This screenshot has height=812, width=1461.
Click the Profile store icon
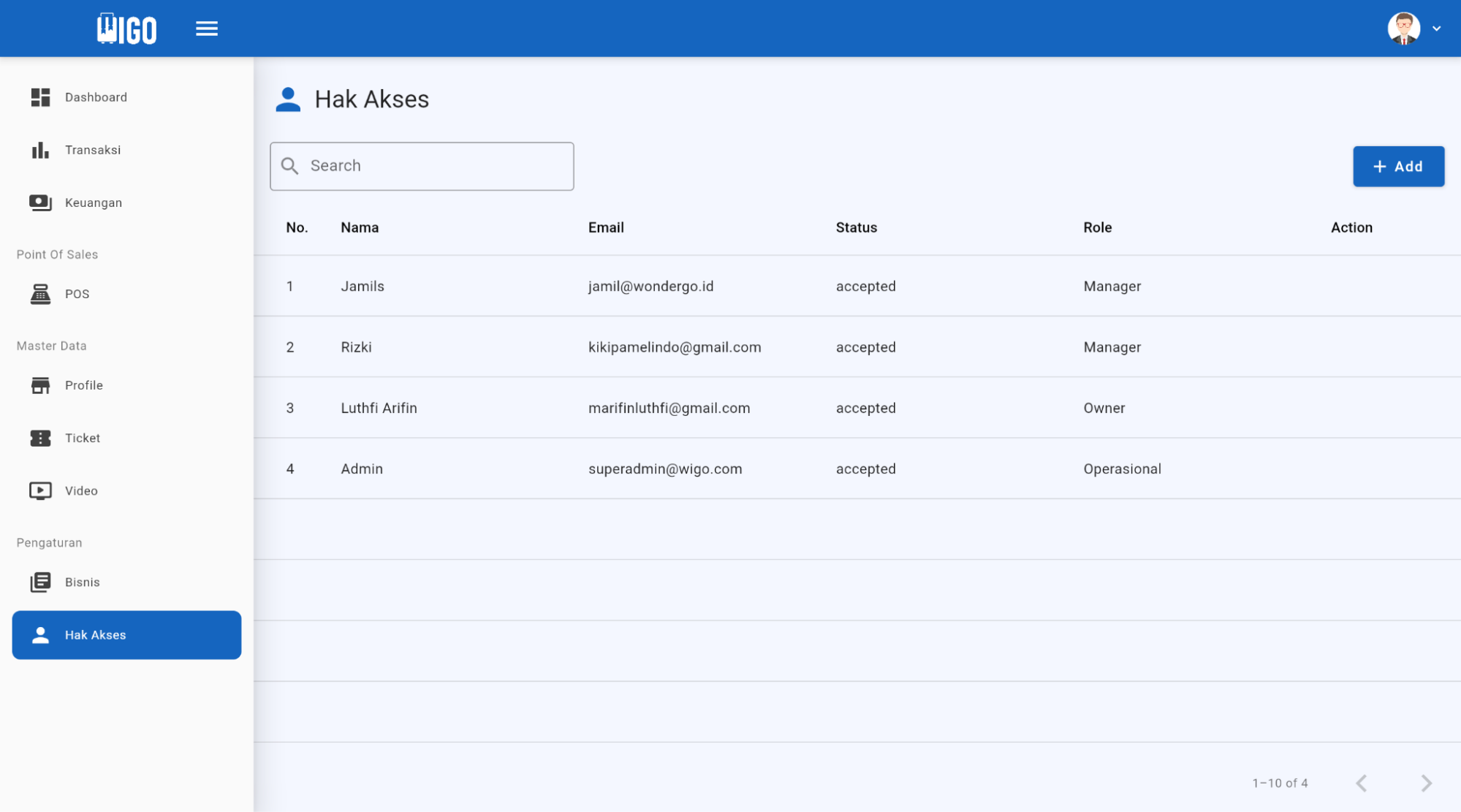pyautogui.click(x=40, y=385)
